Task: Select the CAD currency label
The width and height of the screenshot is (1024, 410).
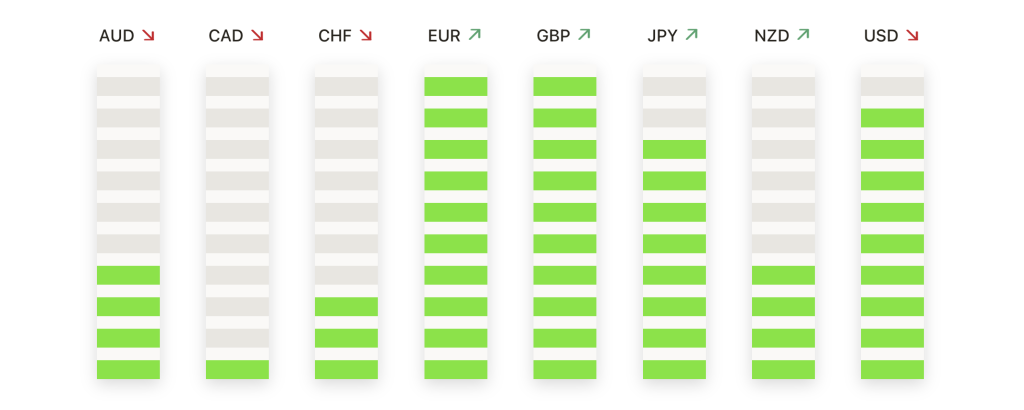Action: pyautogui.click(x=226, y=36)
